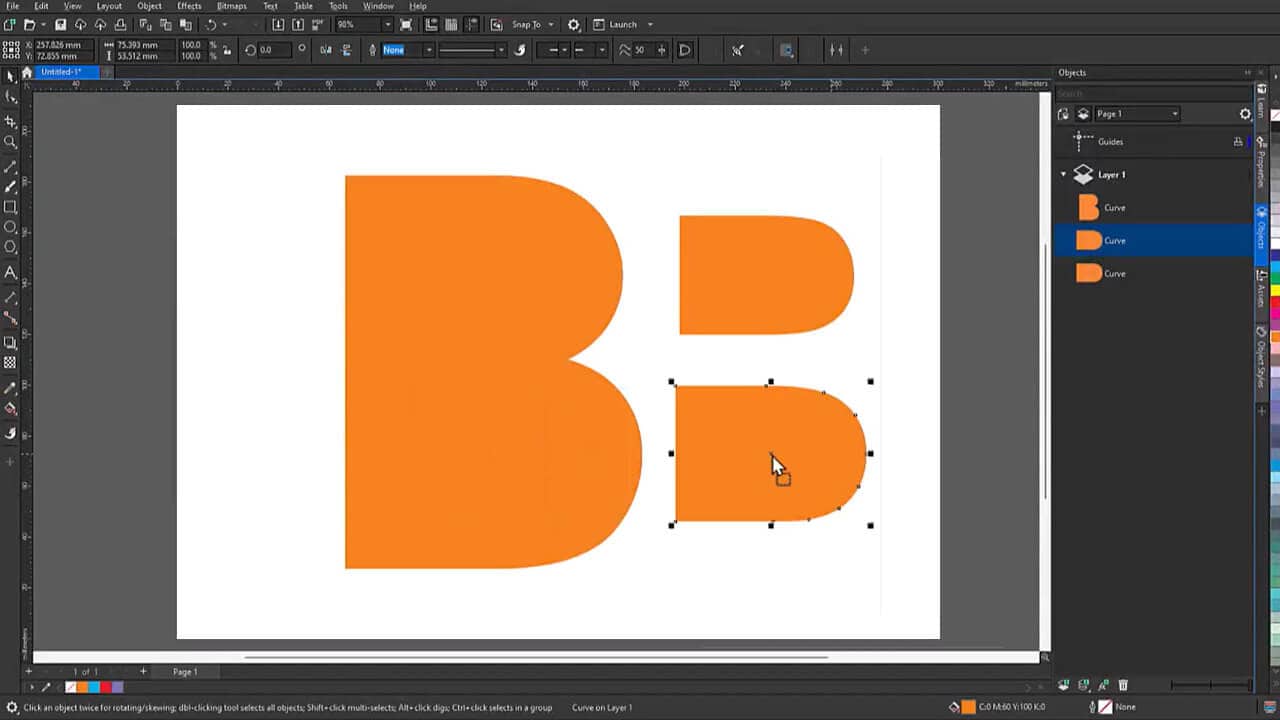
Task: Select the Page 1 tab at bottom
Action: tap(185, 672)
